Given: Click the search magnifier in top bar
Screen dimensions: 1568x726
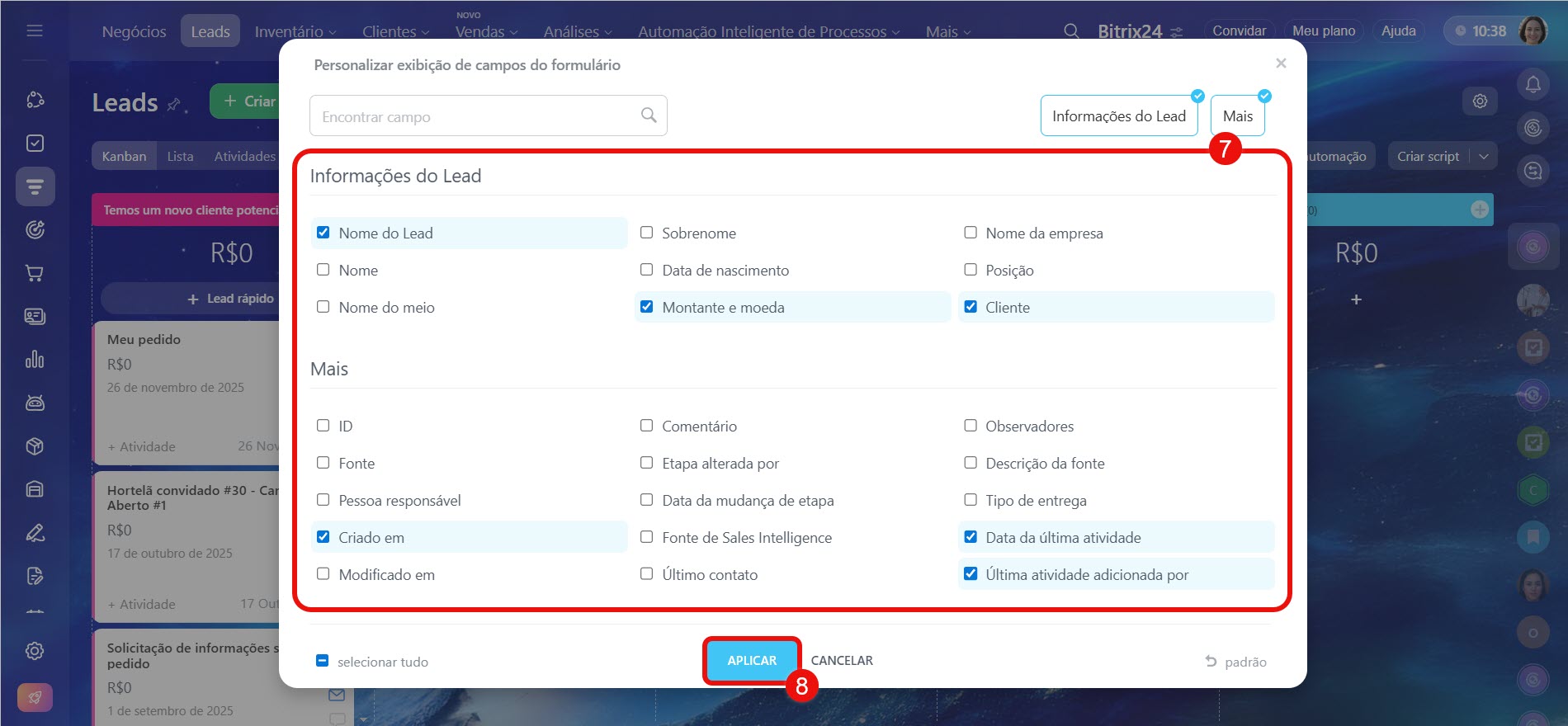Looking at the screenshot, I should [1071, 31].
